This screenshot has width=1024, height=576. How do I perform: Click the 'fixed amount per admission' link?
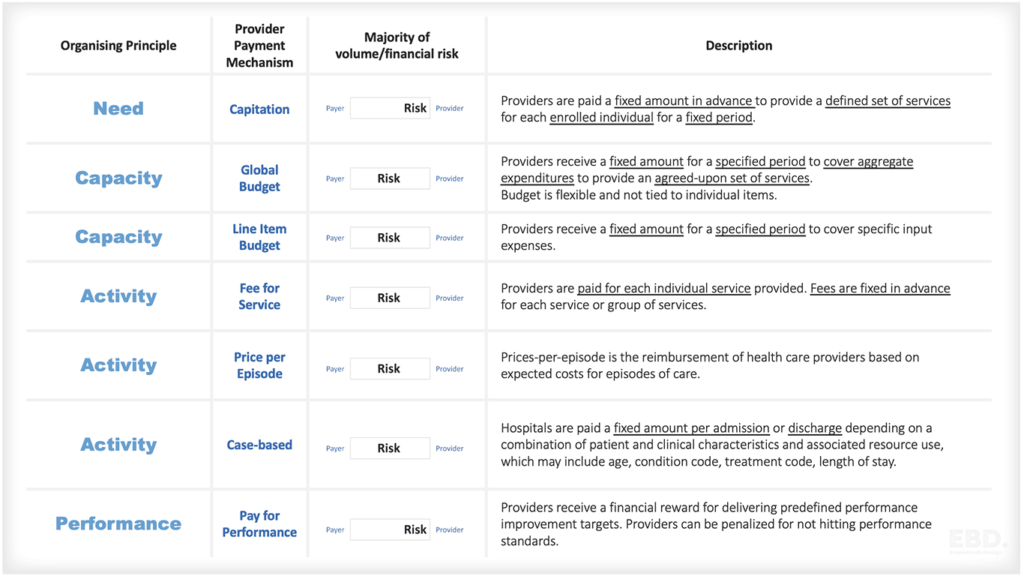tap(691, 428)
